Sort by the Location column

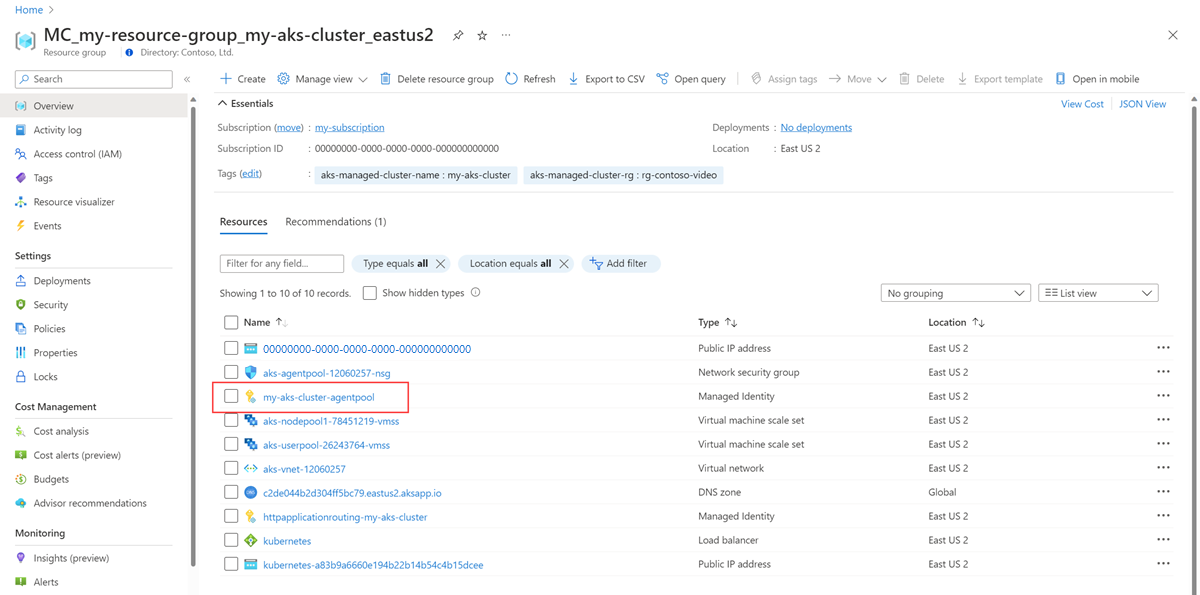[956, 323]
